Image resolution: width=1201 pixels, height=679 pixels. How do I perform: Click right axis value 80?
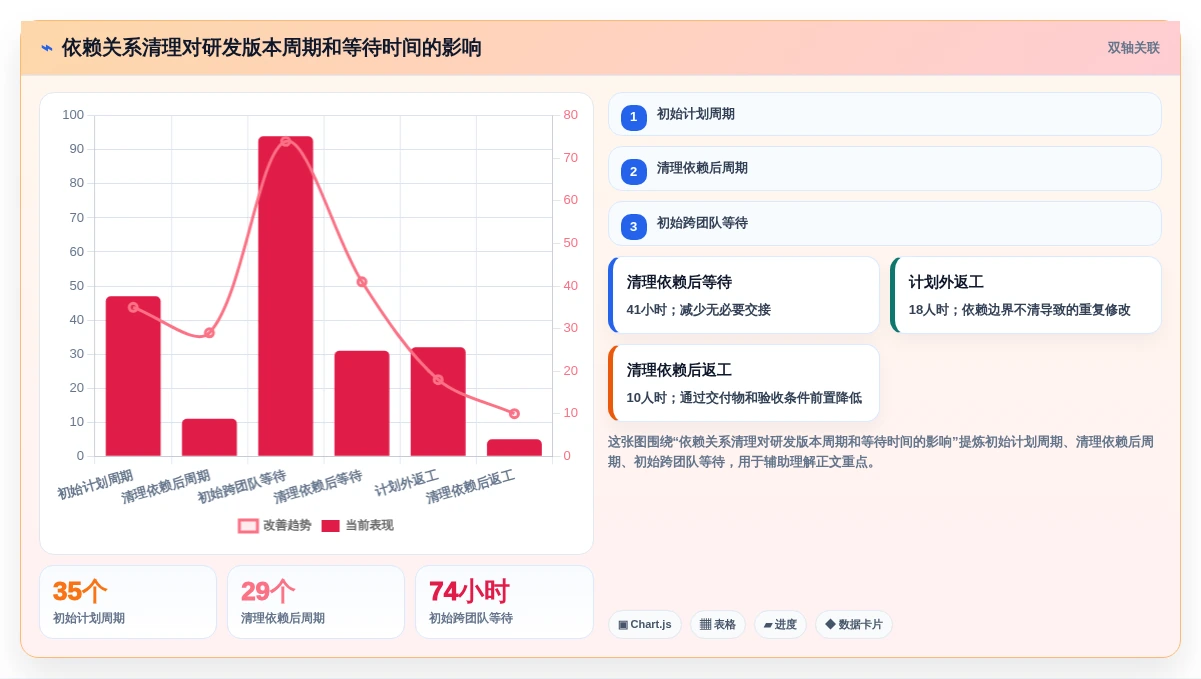click(570, 115)
